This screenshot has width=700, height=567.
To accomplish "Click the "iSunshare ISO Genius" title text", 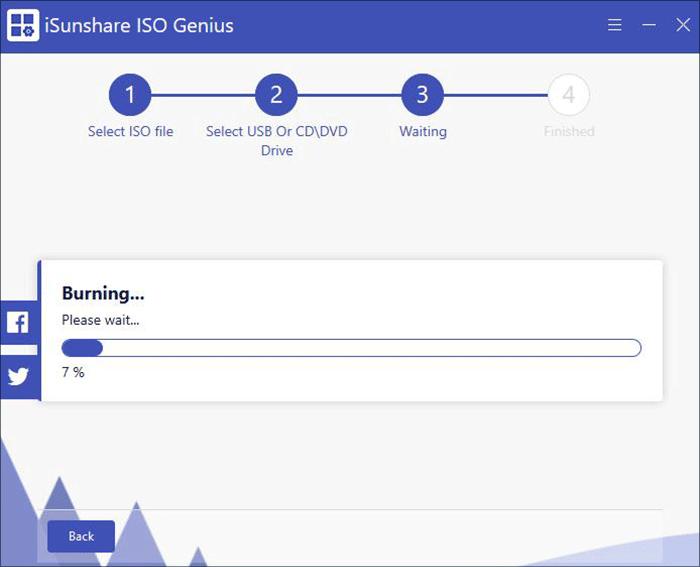I will (139, 25).
